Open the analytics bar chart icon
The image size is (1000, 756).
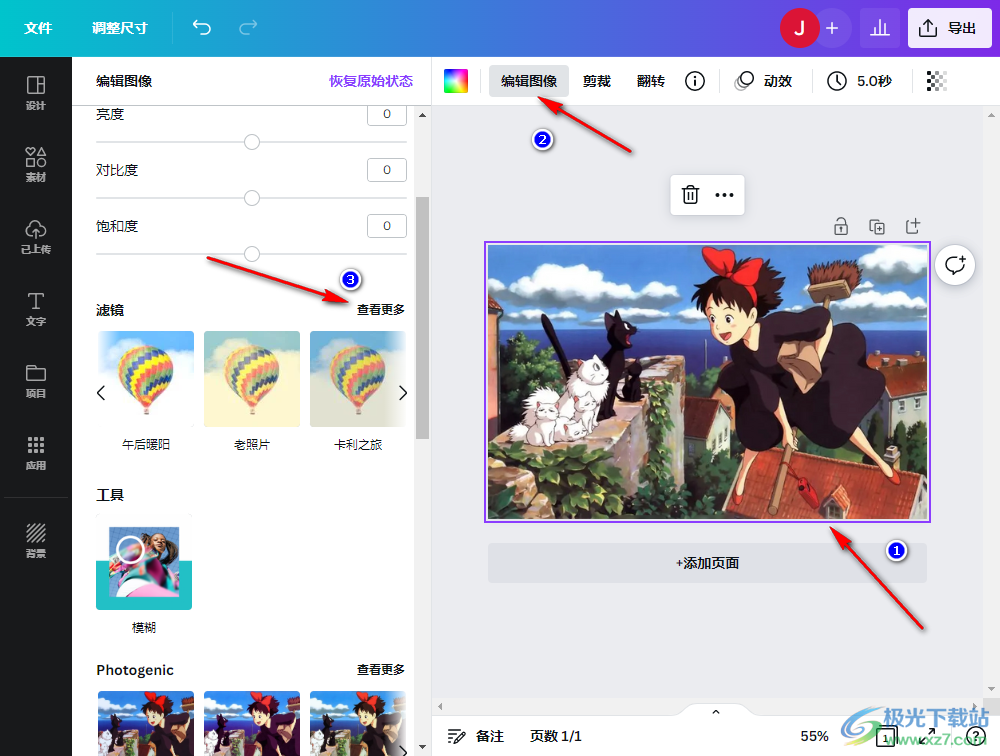[x=879, y=28]
